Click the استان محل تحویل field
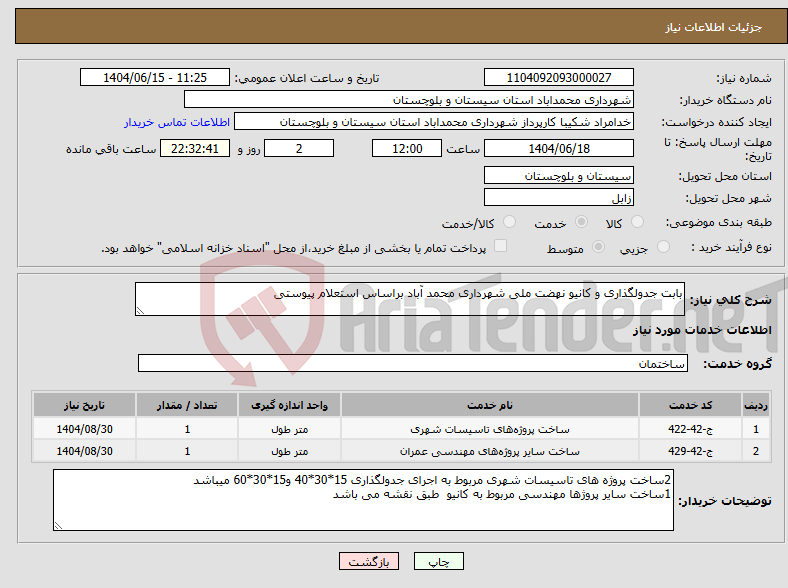Screen dimensions: 788x588 click(x=559, y=175)
